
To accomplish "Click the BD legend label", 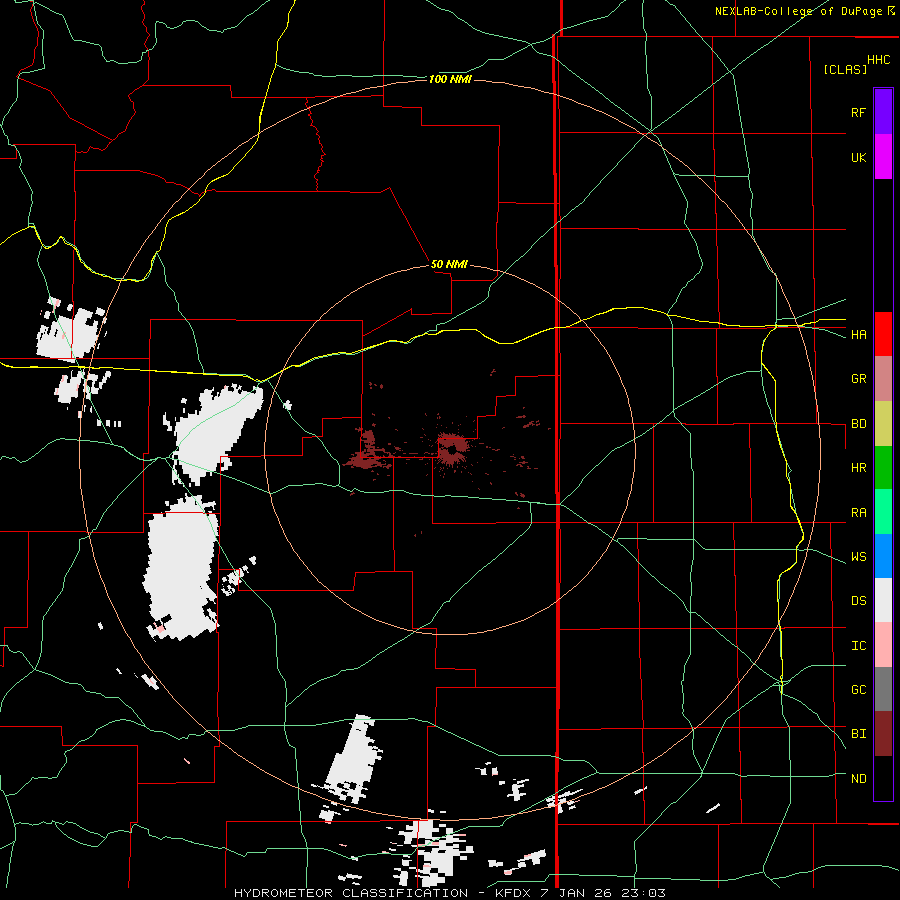I will point(858,424).
